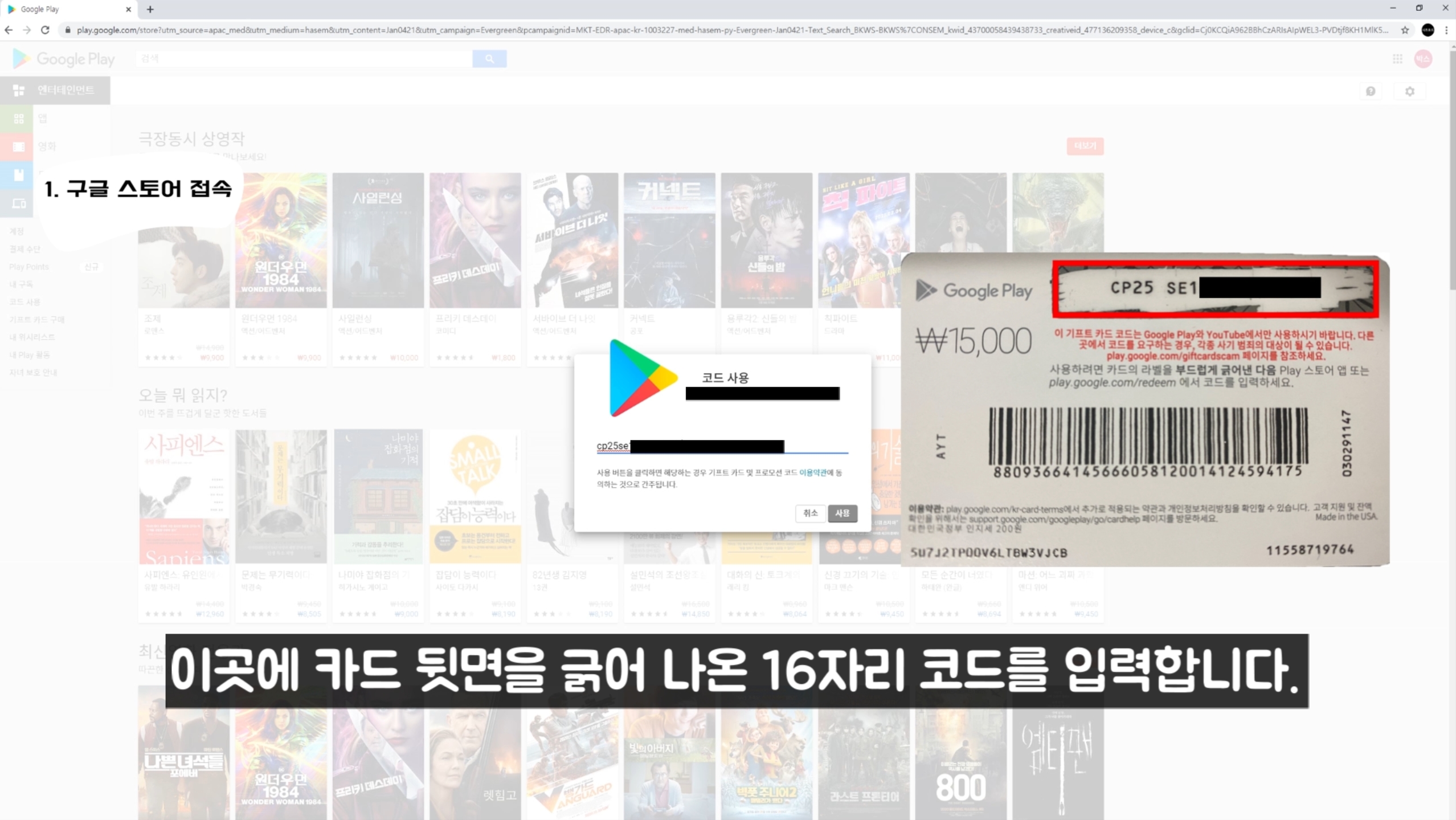Open the 원더우먼 1984 poster in the top row
The image size is (1456, 820).
tap(281, 240)
